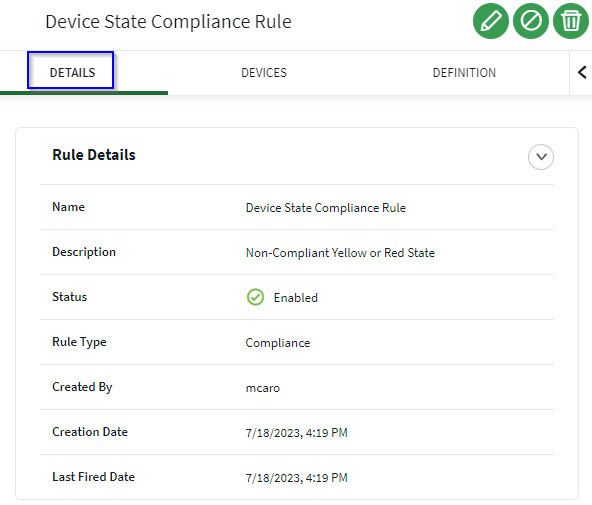
Task: Click the left chevron beside the tabs
Action: point(581,72)
